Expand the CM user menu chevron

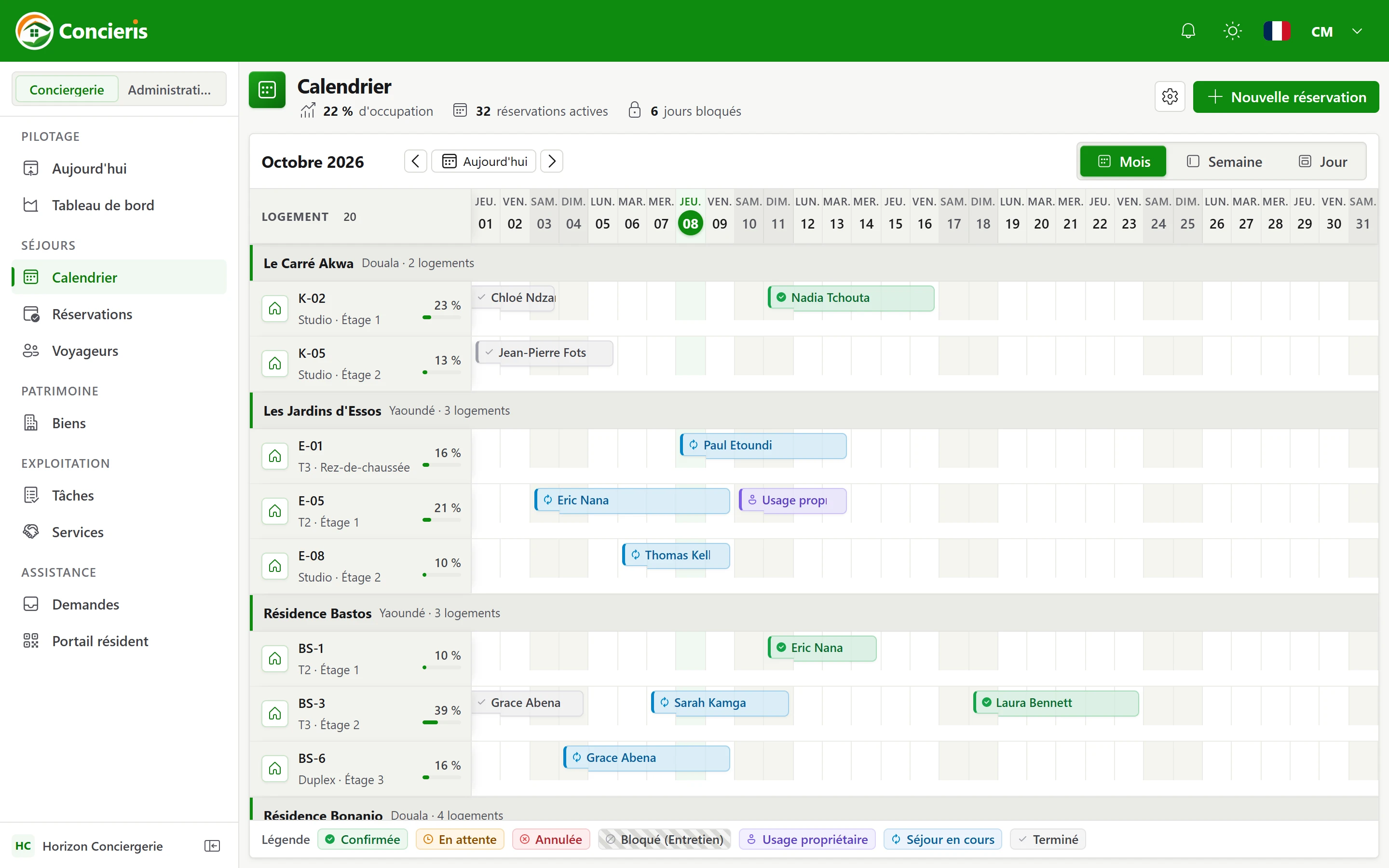pos(1357,31)
